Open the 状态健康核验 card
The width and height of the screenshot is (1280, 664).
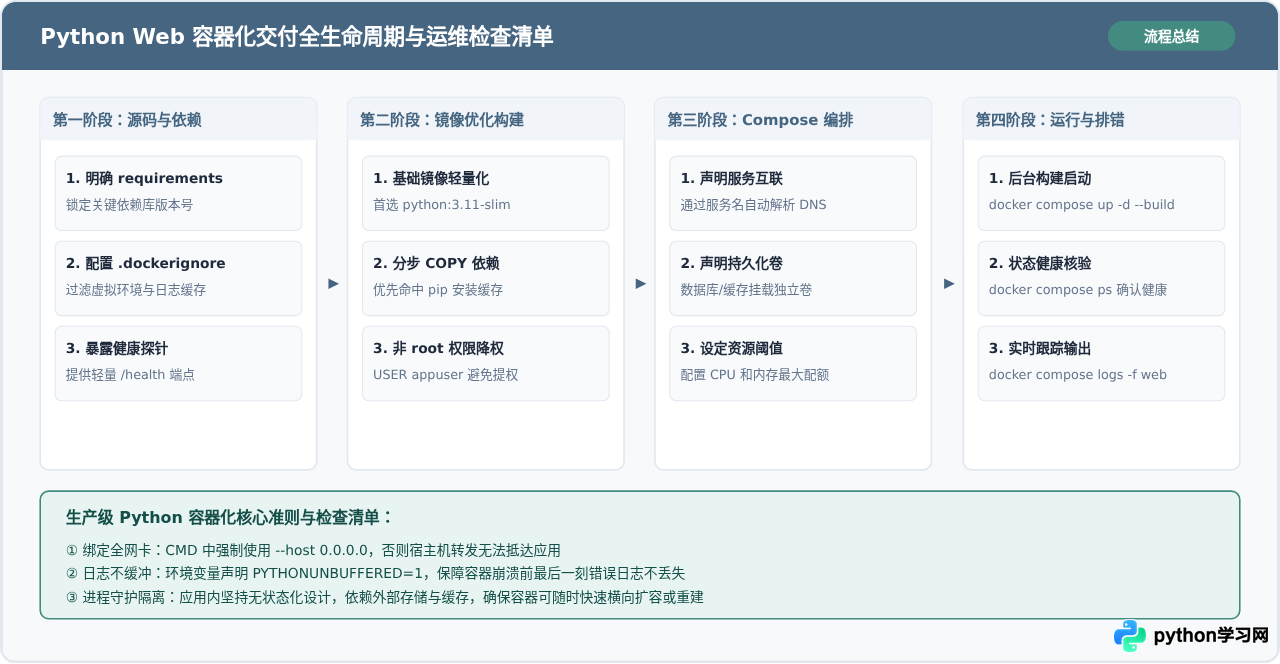pyautogui.click(x=1101, y=278)
